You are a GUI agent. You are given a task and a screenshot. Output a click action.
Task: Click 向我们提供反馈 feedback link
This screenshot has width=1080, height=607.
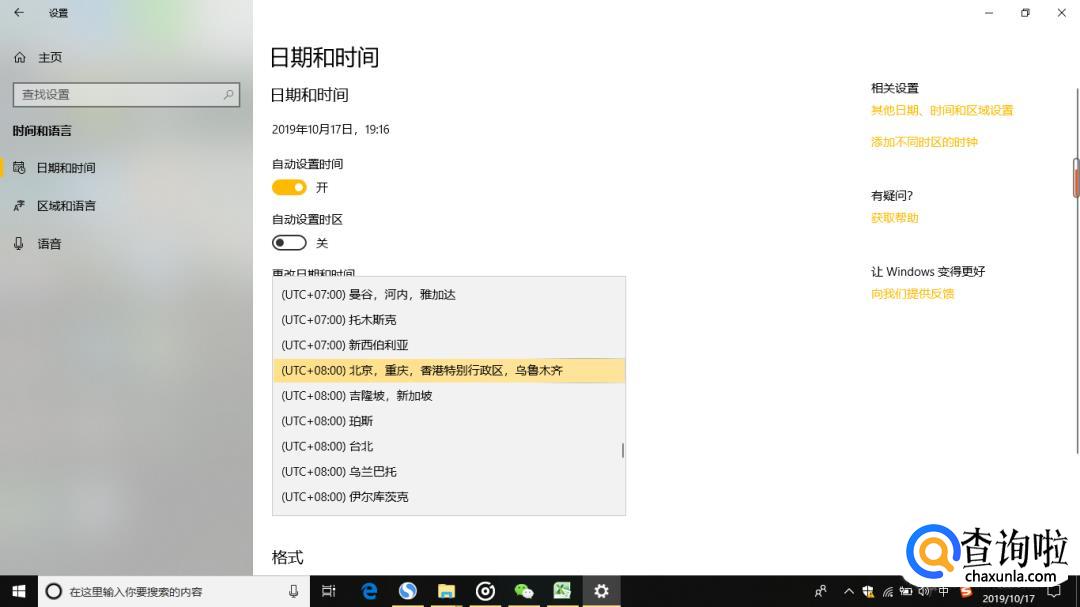(x=912, y=294)
